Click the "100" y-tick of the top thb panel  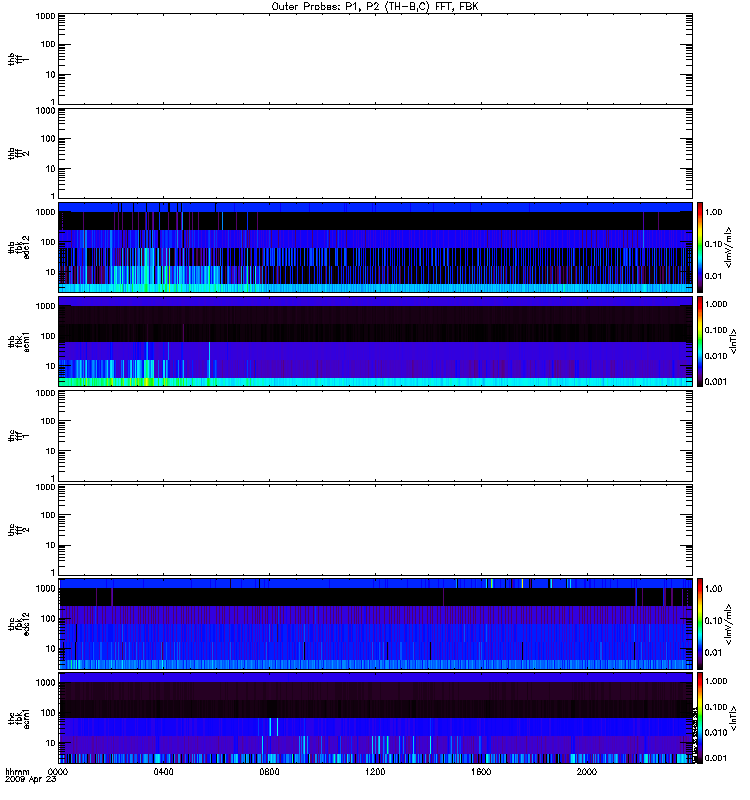coord(48,44)
